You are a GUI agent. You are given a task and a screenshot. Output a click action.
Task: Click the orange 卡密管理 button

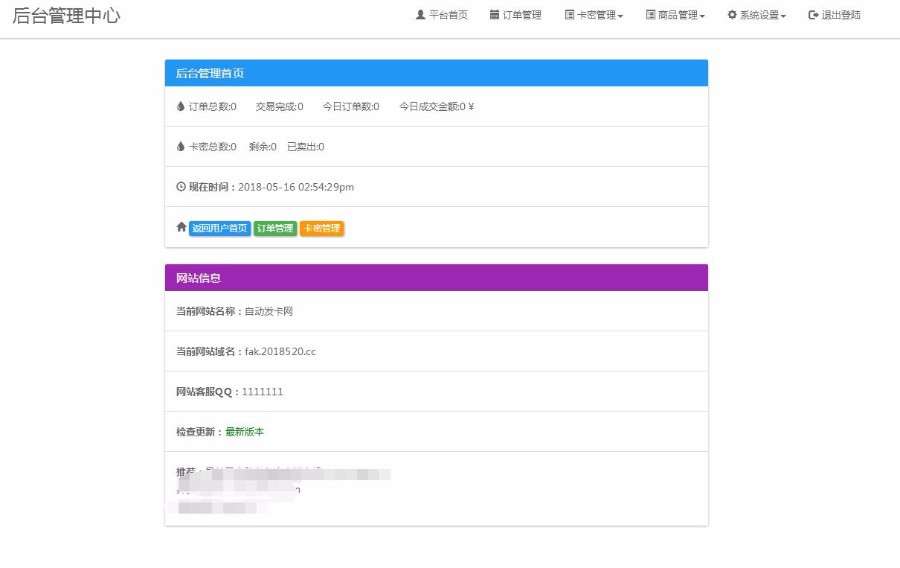click(321, 228)
